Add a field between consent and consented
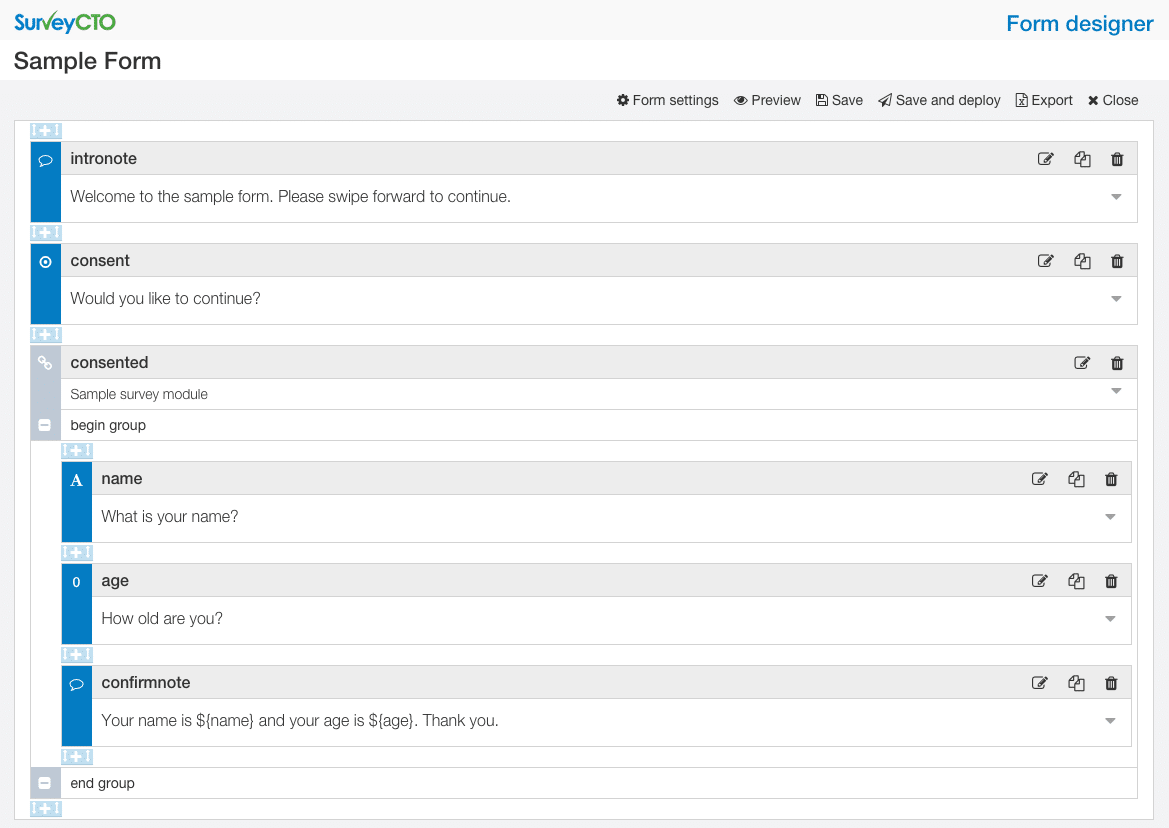This screenshot has width=1169, height=828. (x=45, y=335)
